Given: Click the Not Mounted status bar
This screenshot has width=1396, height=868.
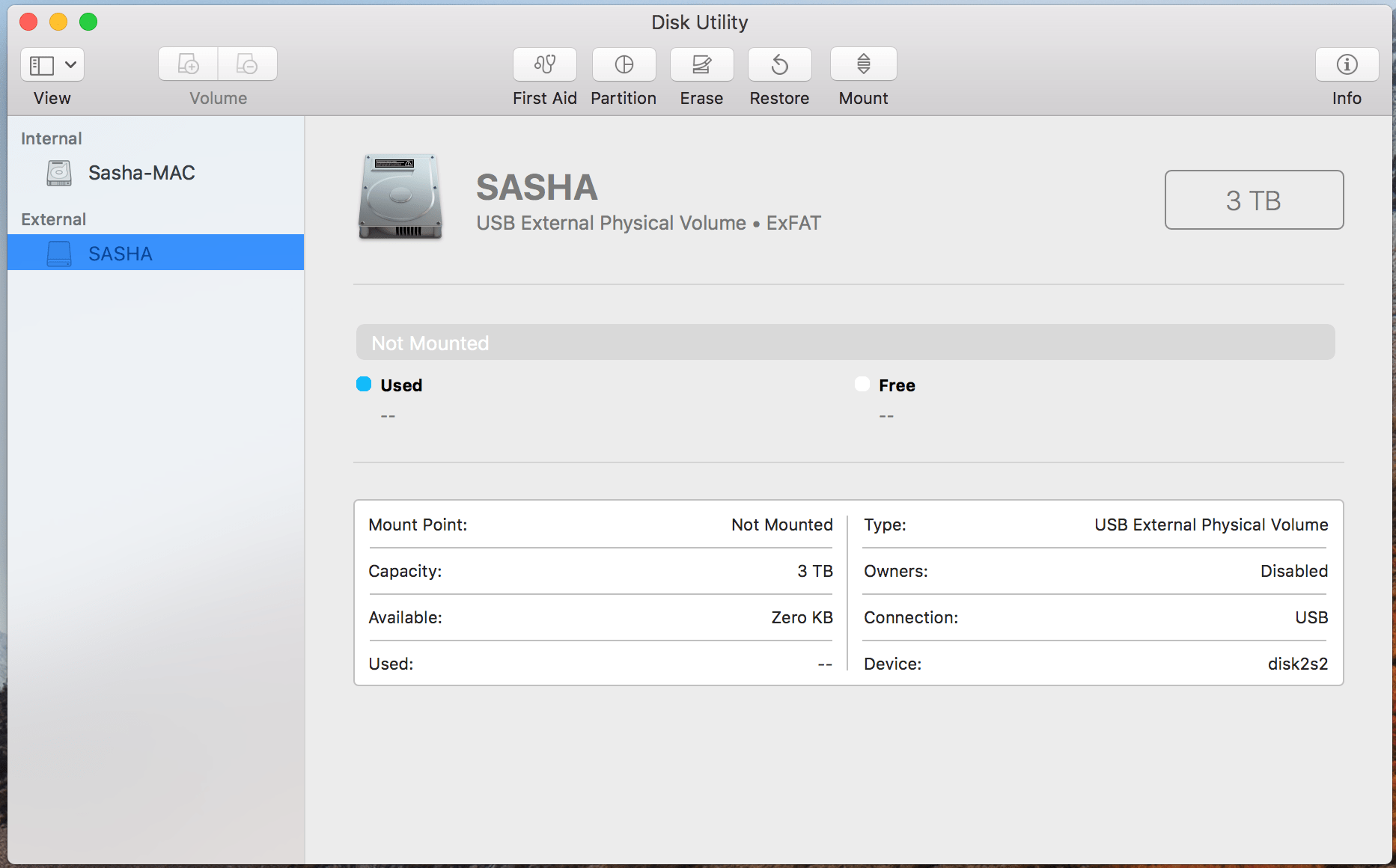Looking at the screenshot, I should click(844, 342).
